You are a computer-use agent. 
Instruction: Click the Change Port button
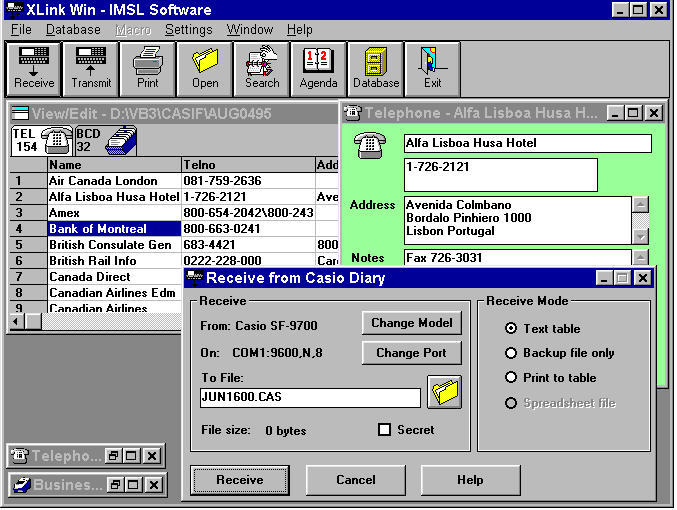coord(411,352)
